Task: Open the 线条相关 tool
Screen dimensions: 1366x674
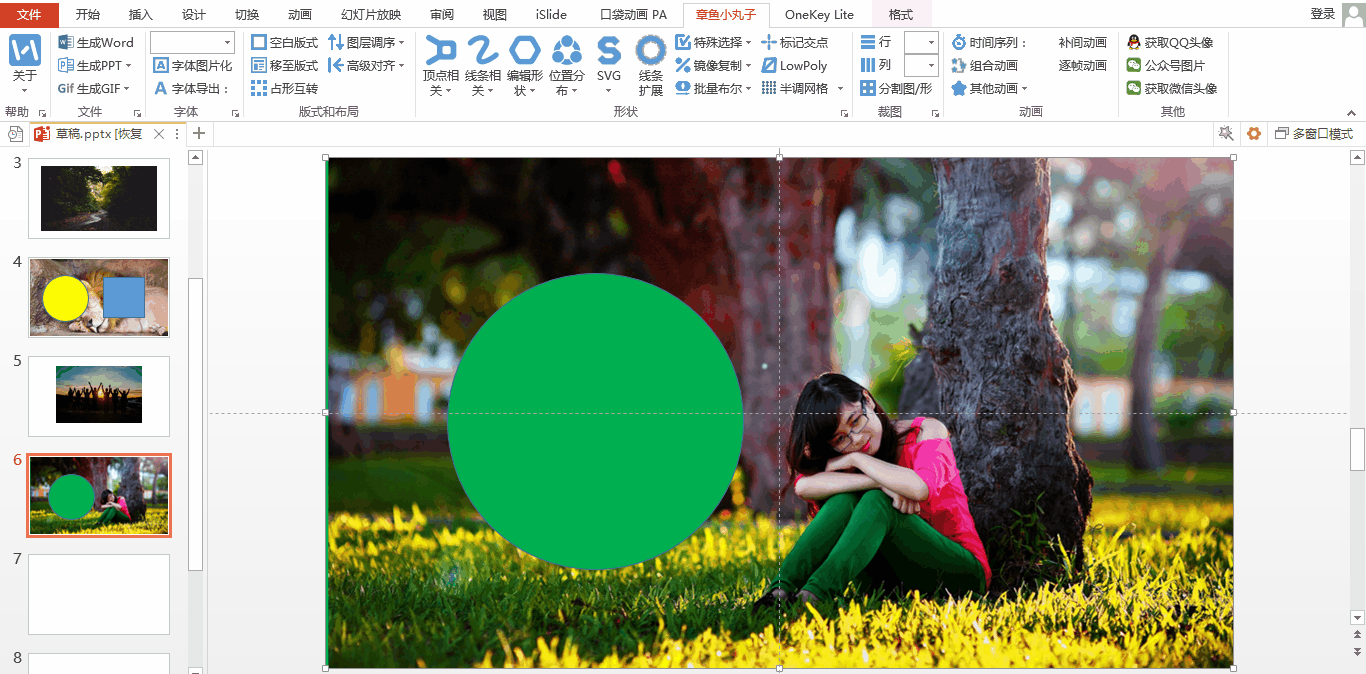Action: coord(483,66)
